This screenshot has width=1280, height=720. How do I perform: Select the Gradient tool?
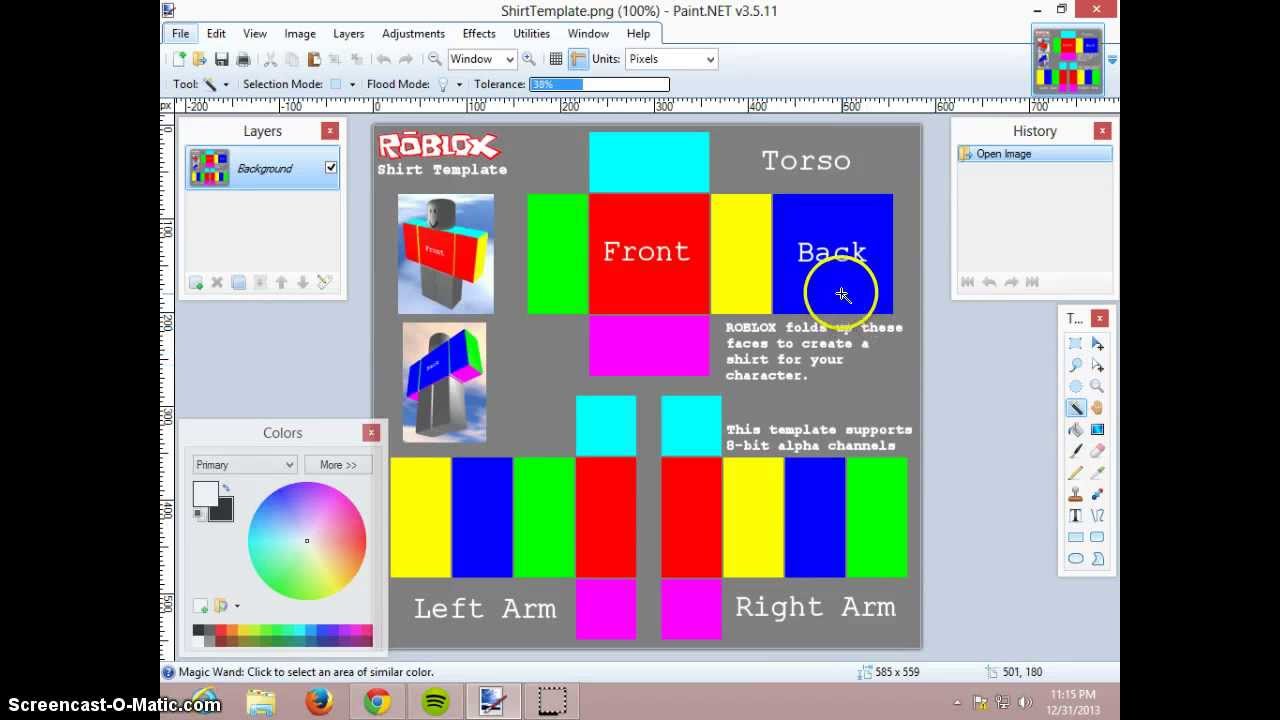coord(1097,429)
